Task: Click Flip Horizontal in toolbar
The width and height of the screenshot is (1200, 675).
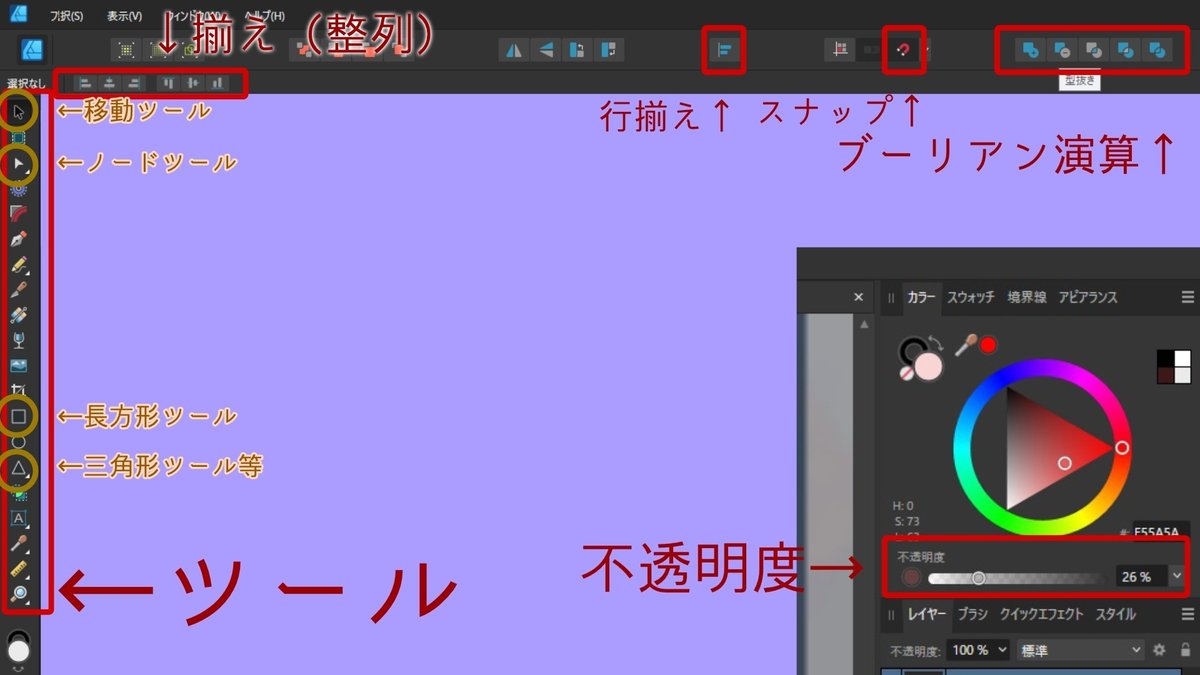Action: pyautogui.click(x=514, y=49)
